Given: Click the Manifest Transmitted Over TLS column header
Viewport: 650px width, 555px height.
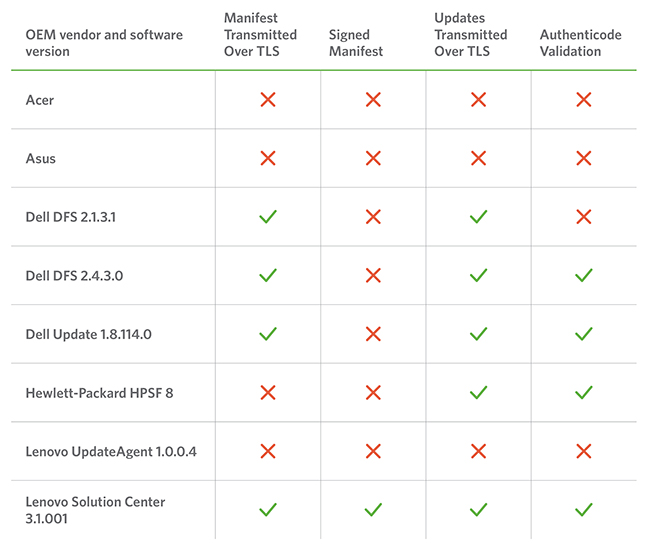Looking at the screenshot, I should click(x=260, y=34).
